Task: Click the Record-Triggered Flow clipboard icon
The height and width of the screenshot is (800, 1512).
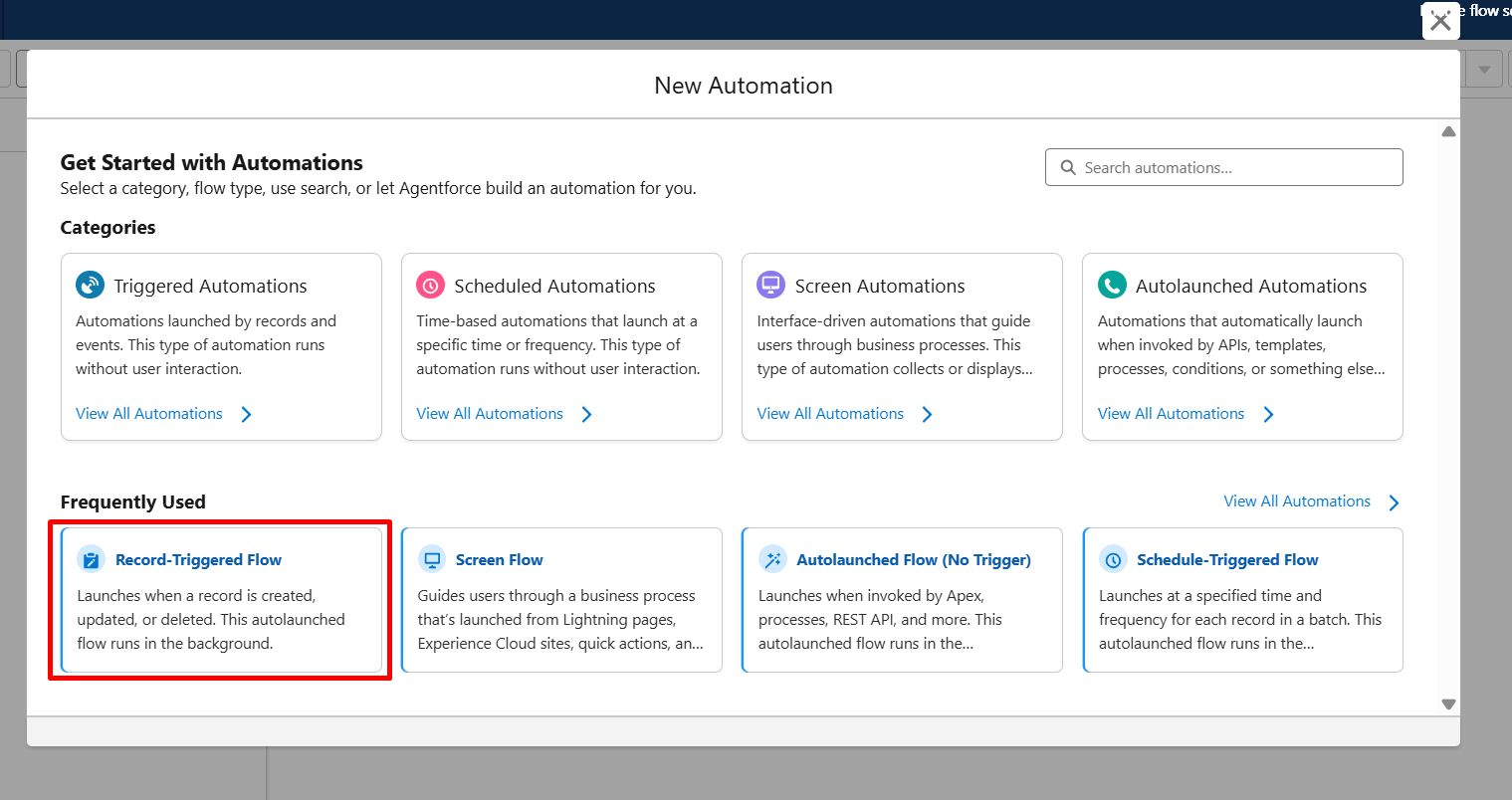Action: click(92, 559)
